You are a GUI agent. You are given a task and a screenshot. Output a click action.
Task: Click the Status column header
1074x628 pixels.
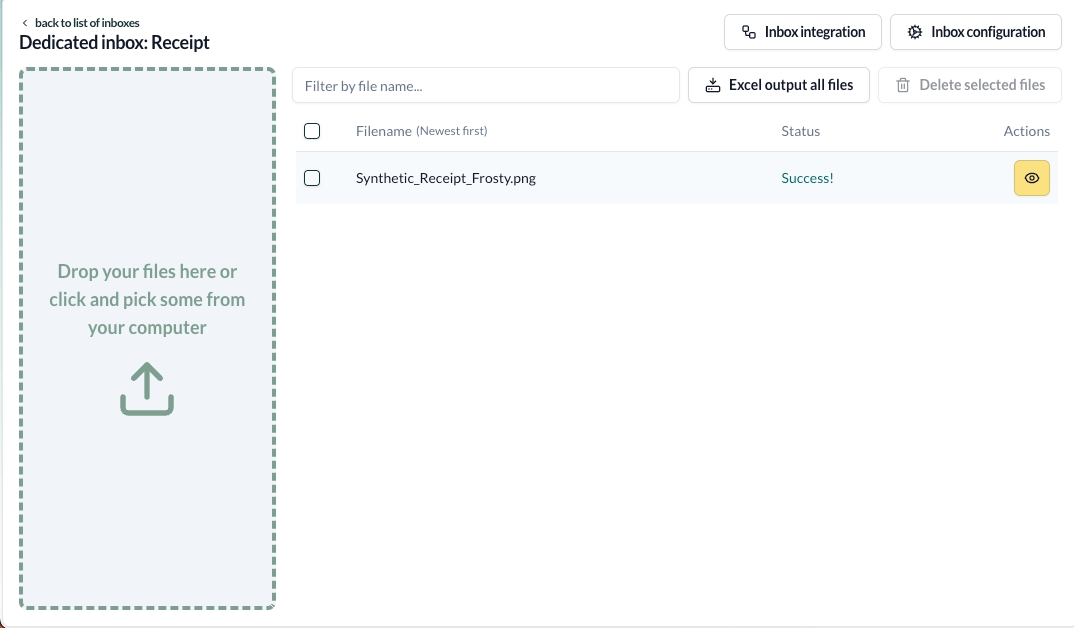(800, 131)
